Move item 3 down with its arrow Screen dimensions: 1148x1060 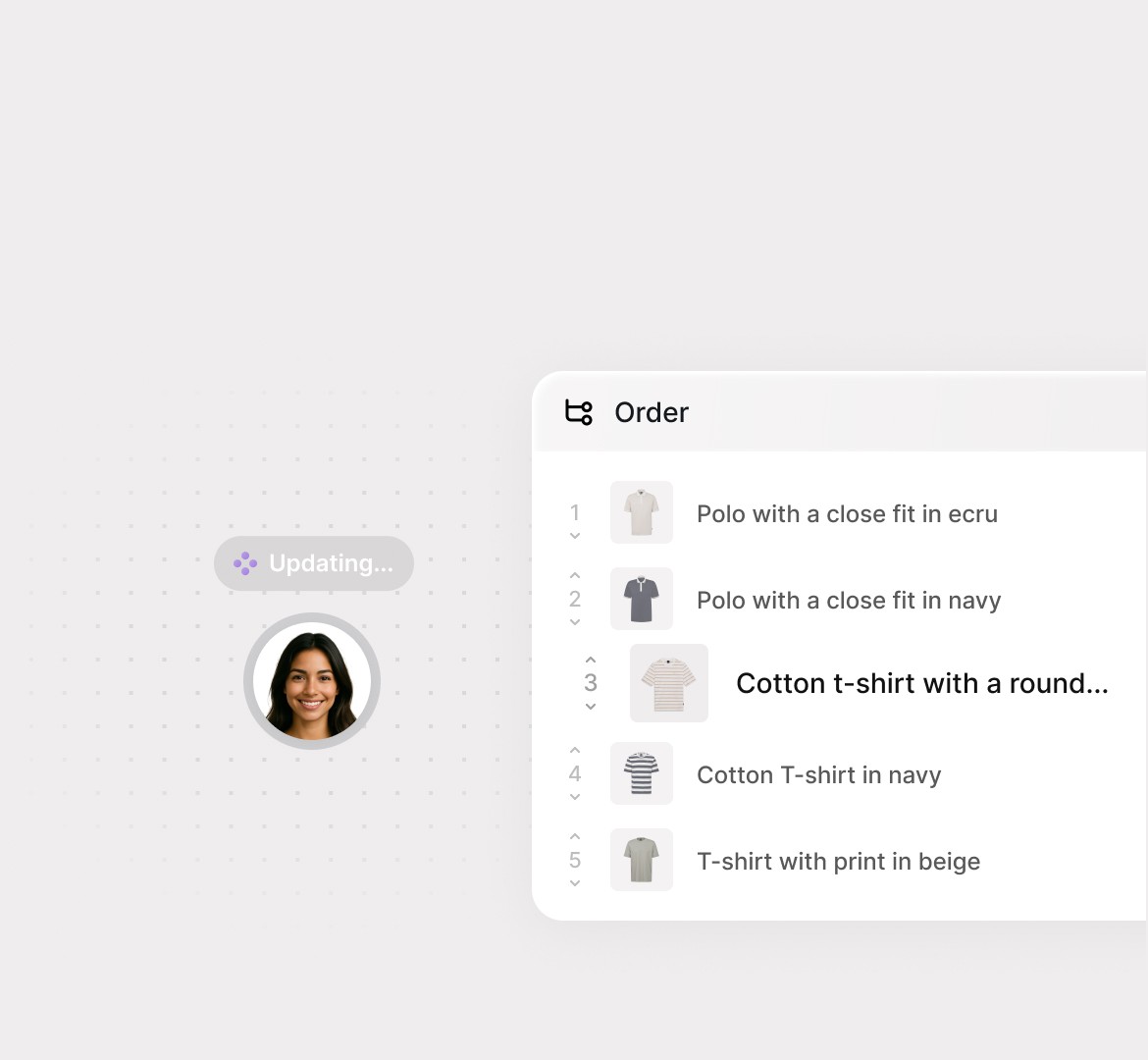pyautogui.click(x=591, y=707)
